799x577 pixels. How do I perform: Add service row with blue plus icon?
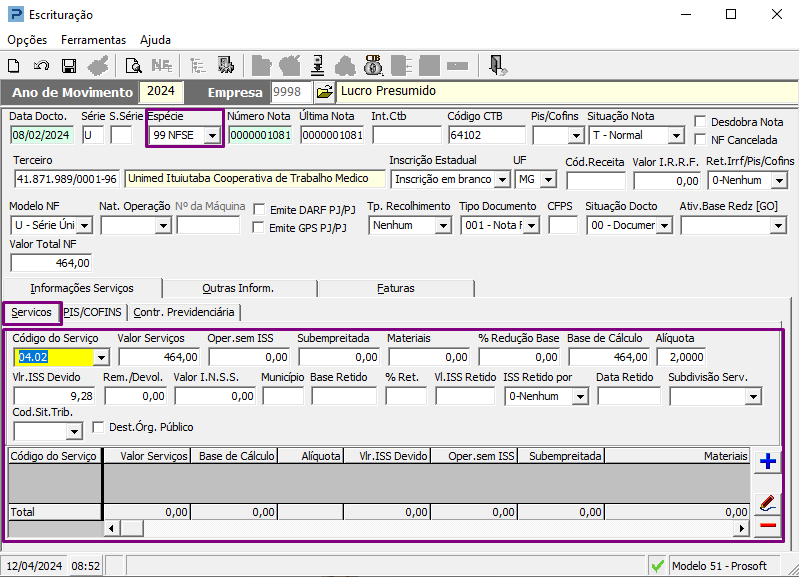[768, 461]
